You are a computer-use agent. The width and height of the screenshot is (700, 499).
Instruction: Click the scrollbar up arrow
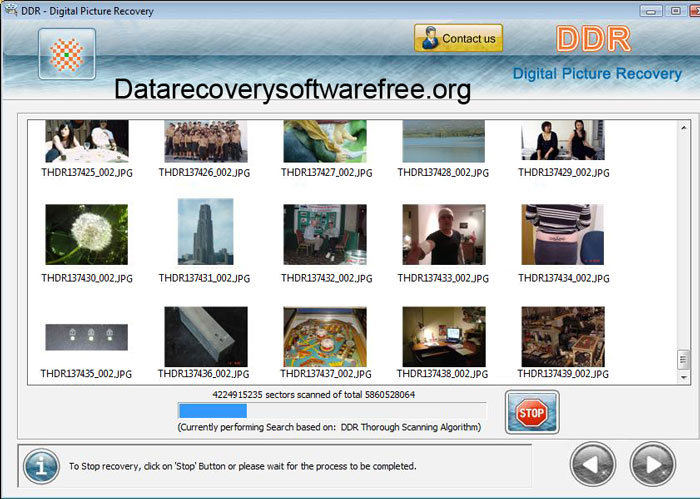684,125
